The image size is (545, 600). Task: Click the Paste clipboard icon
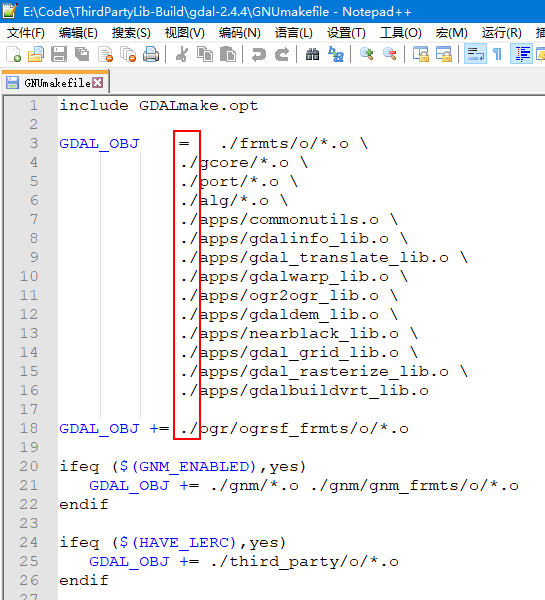(x=228, y=54)
